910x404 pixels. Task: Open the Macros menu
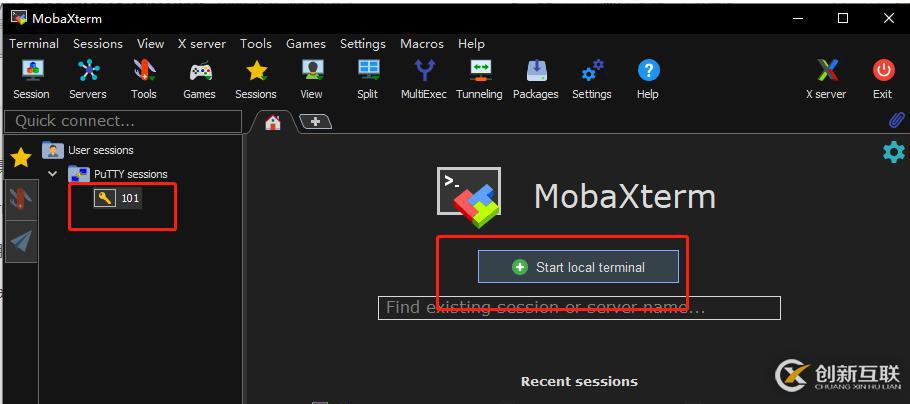(422, 44)
